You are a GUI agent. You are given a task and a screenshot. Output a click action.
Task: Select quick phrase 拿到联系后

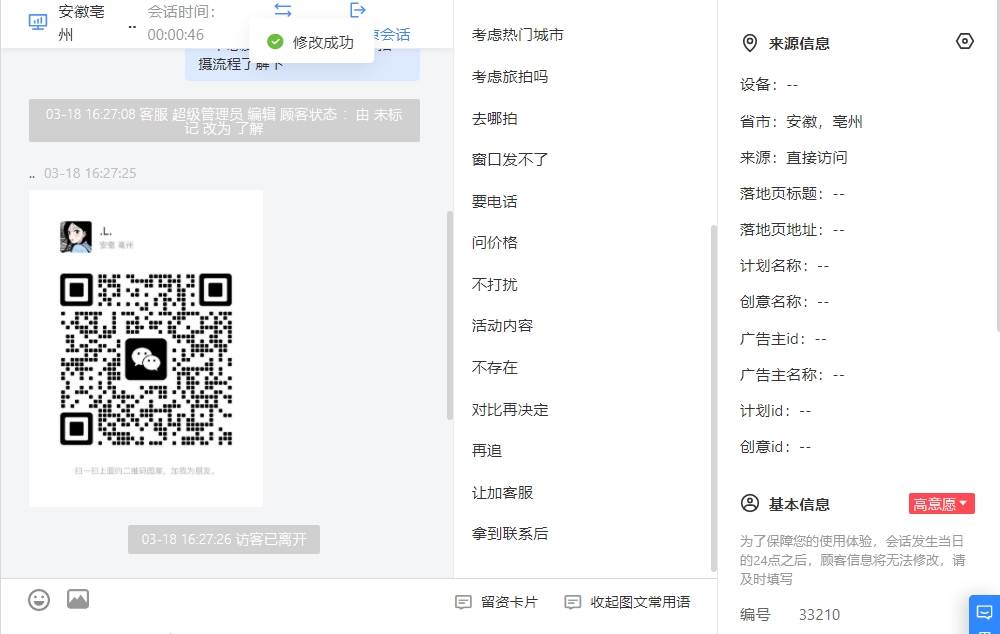click(x=510, y=534)
